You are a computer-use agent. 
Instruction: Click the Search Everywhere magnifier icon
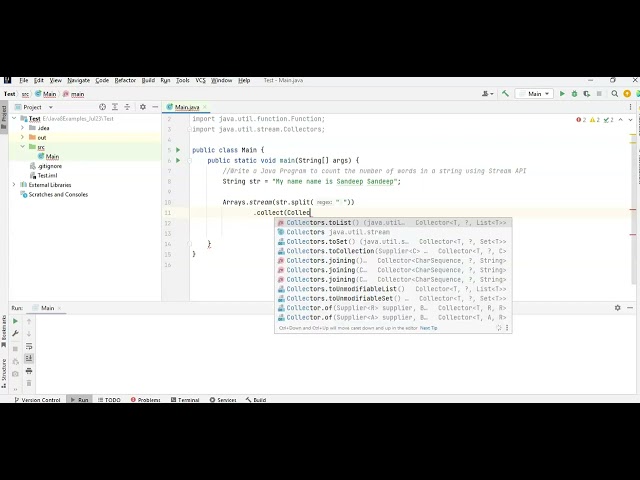614,94
